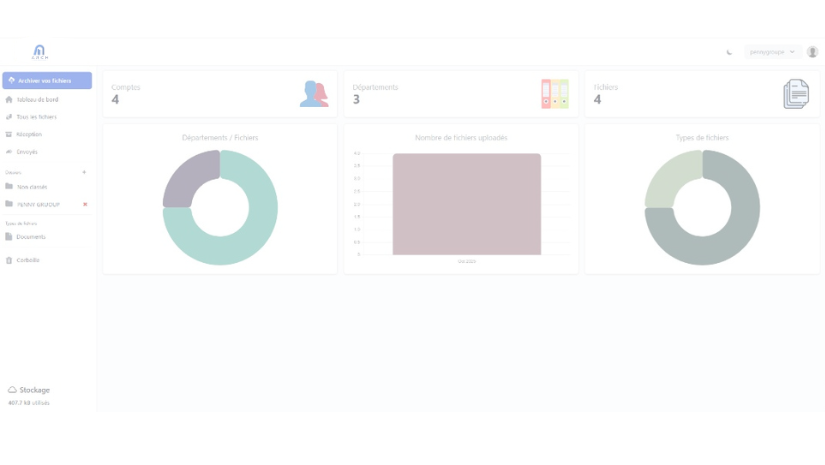Open the 'Corbeille' trash section
The width and height of the screenshot is (825, 465).
[23, 260]
